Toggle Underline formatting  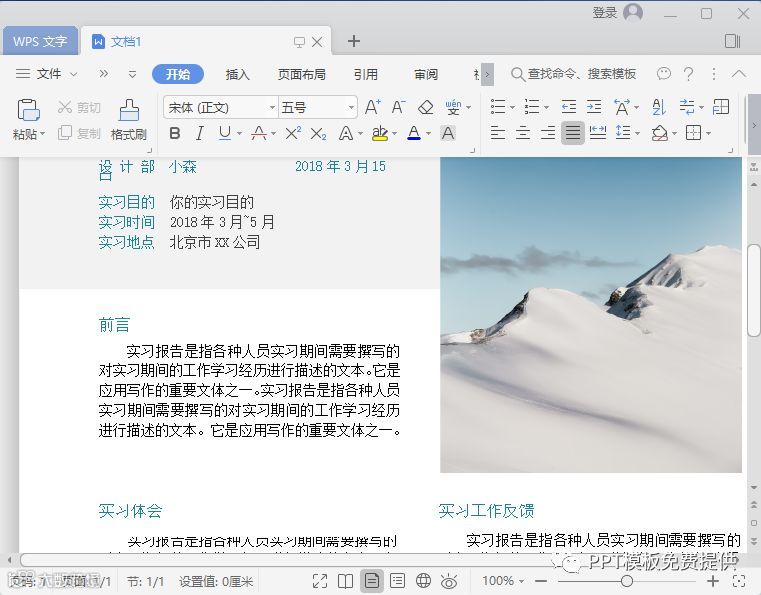pyautogui.click(x=225, y=133)
